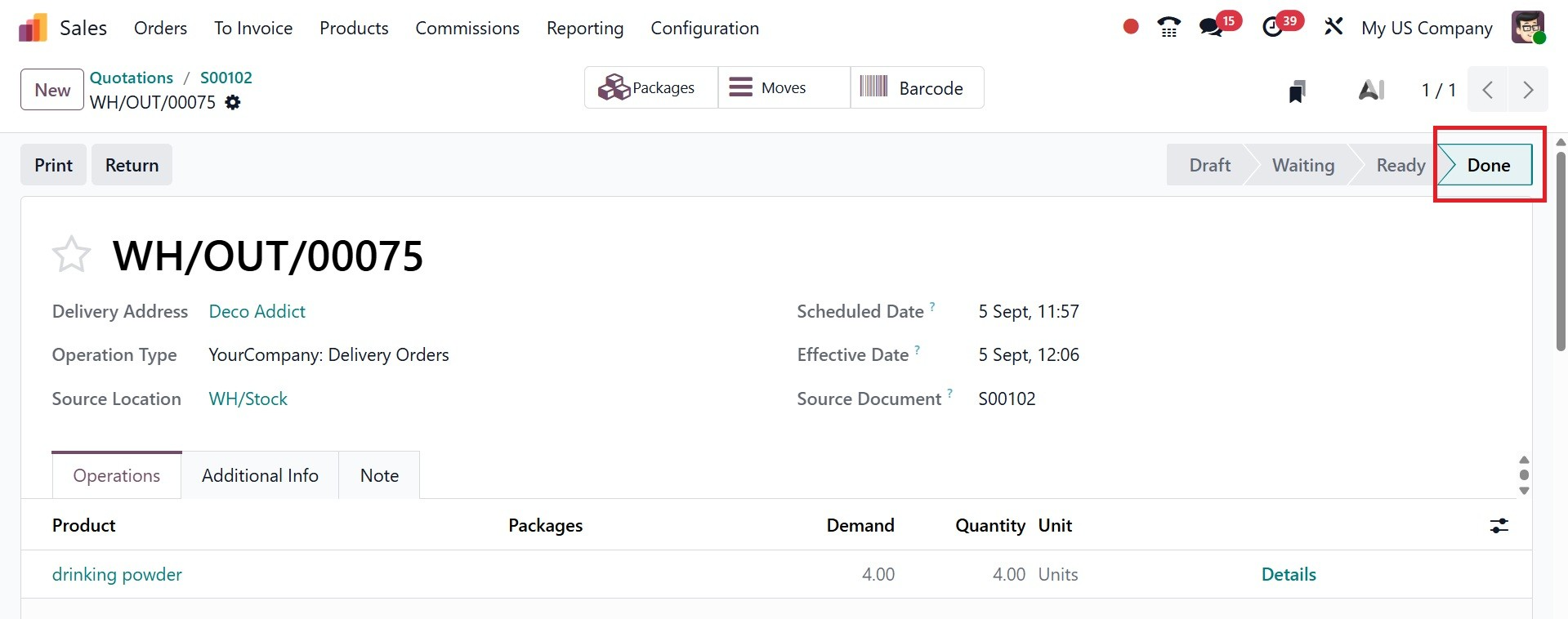
Task: Click the Sales app logo icon
Action: point(33,28)
